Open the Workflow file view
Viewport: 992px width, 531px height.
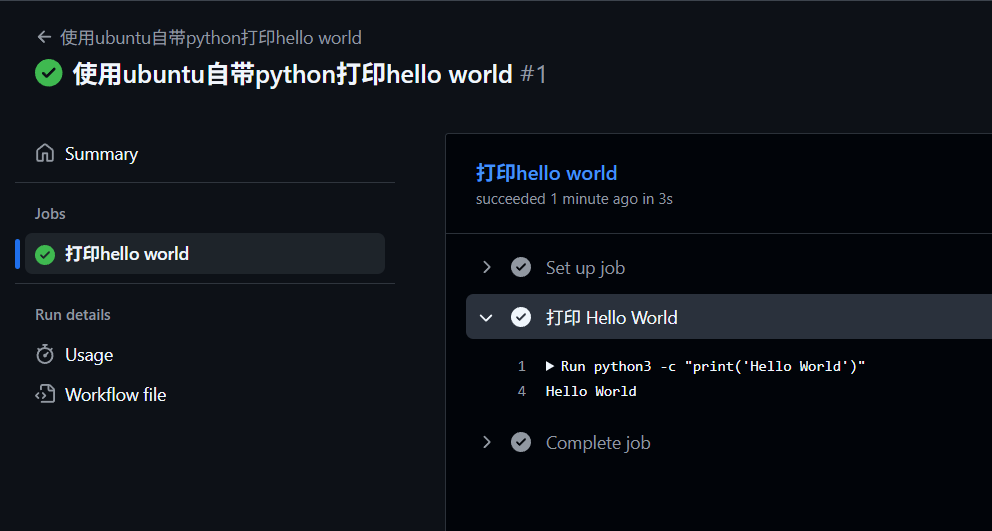pos(115,395)
